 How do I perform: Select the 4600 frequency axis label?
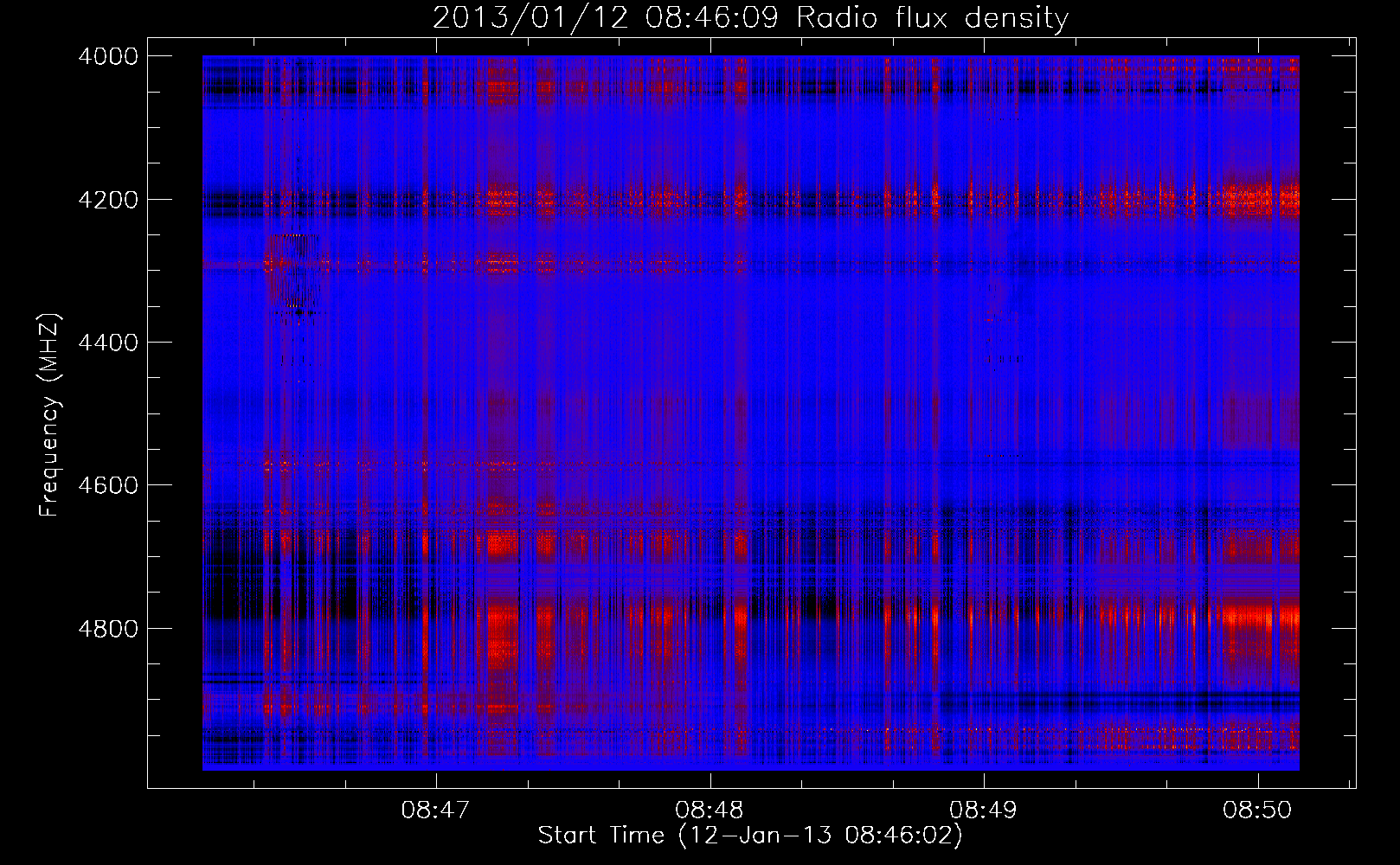tap(108, 485)
